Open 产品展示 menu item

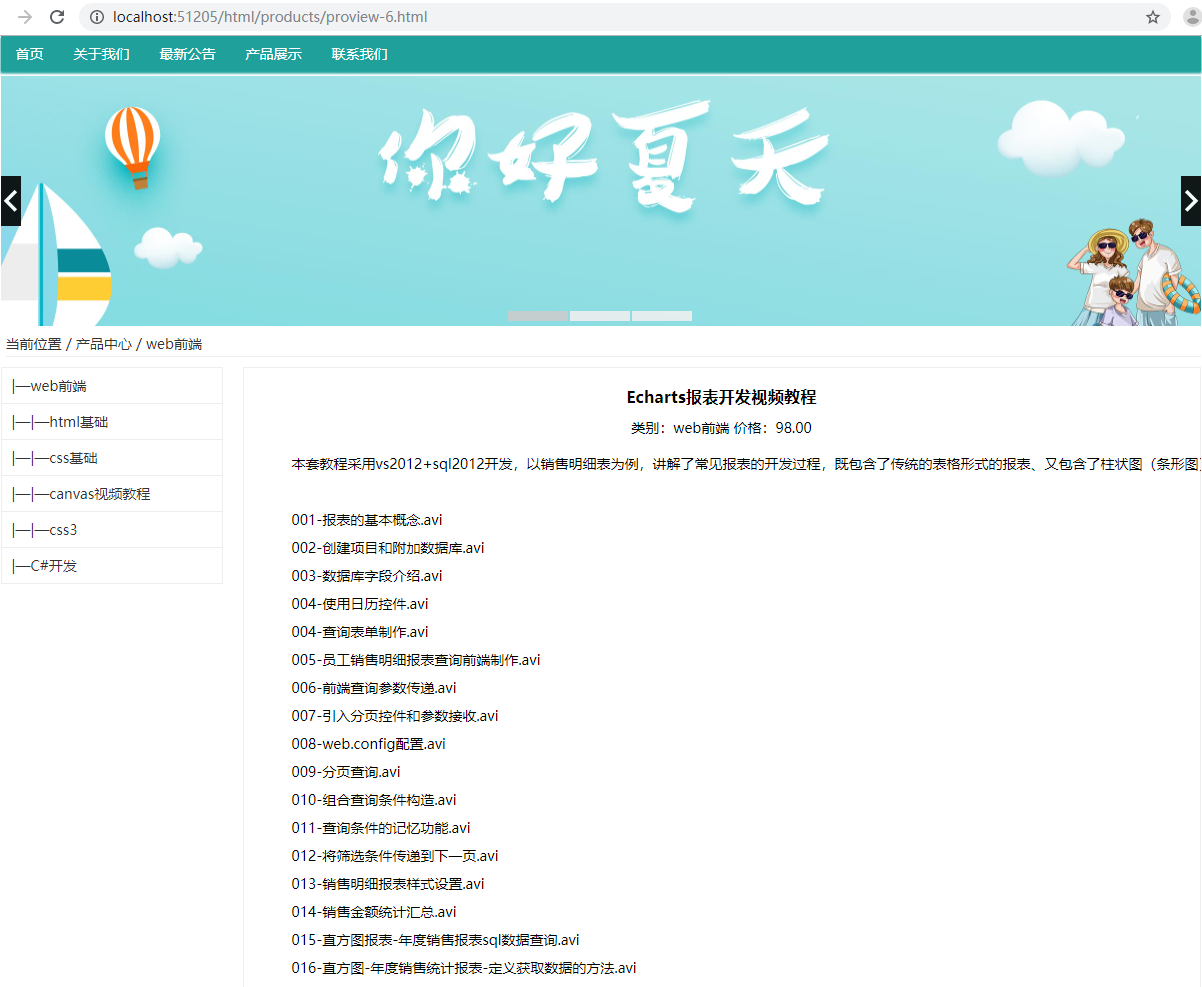(273, 54)
